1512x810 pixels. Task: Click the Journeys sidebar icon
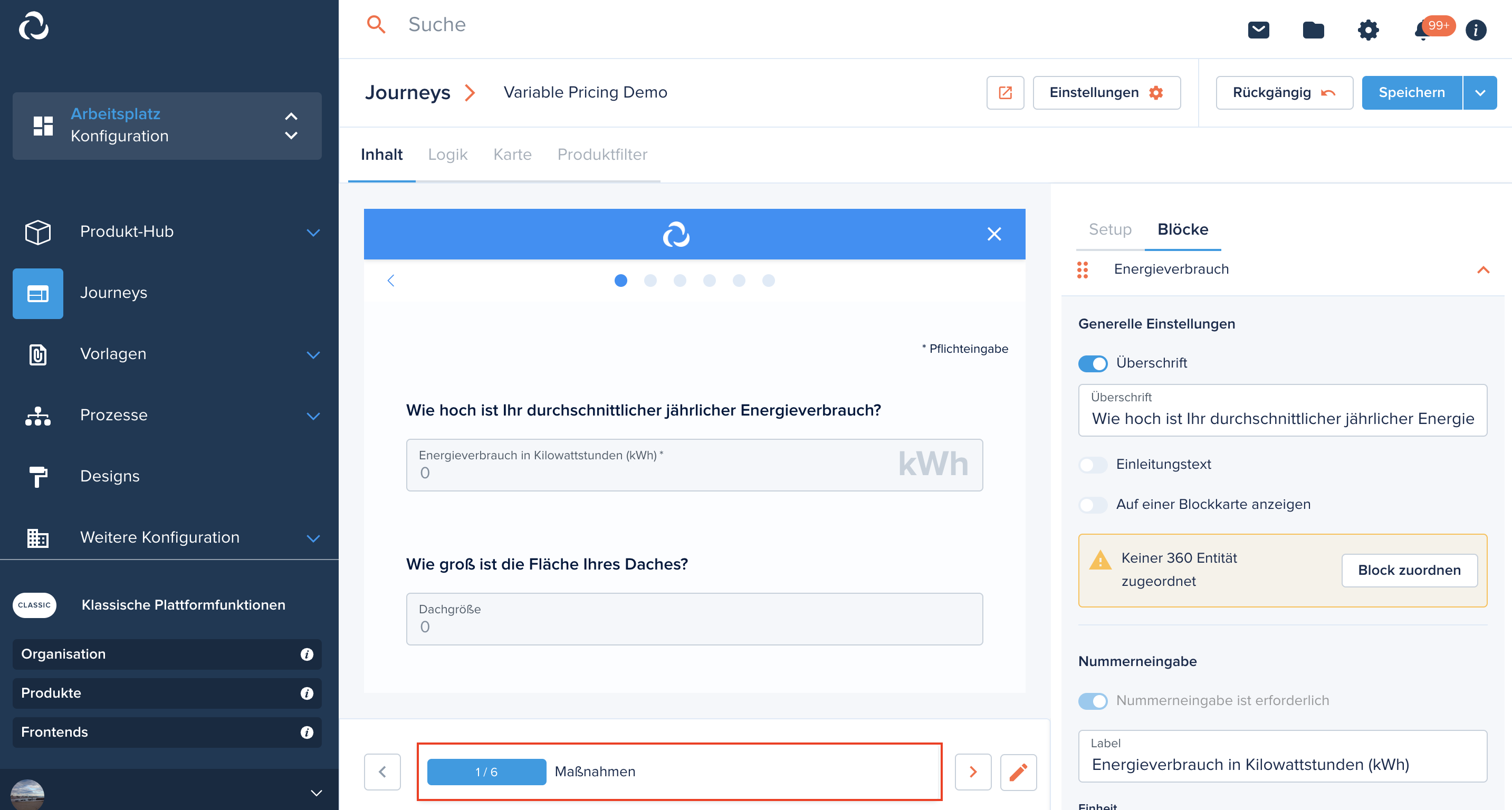click(x=38, y=293)
